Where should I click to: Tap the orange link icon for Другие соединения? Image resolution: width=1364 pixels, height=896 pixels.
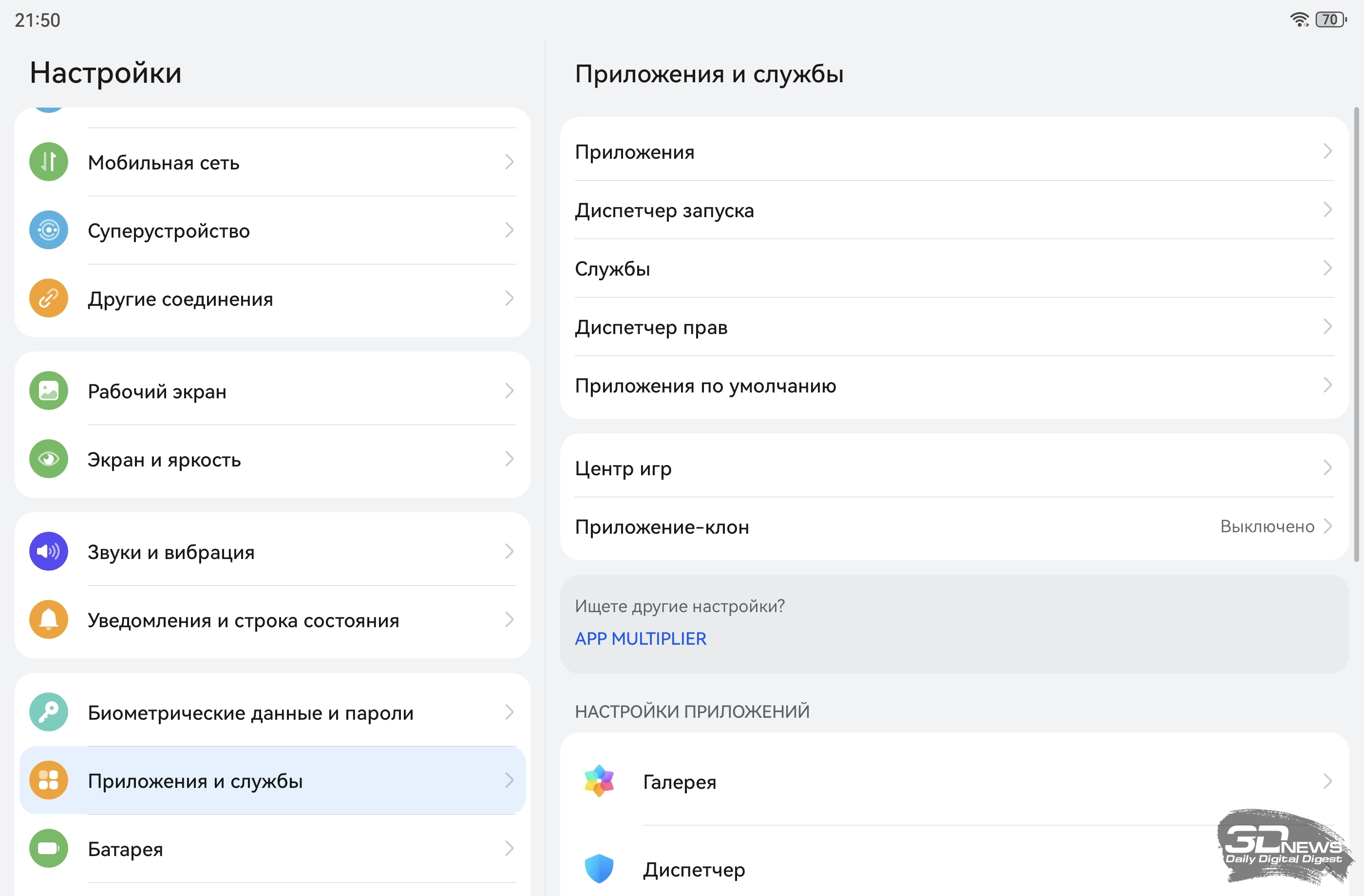coord(49,299)
